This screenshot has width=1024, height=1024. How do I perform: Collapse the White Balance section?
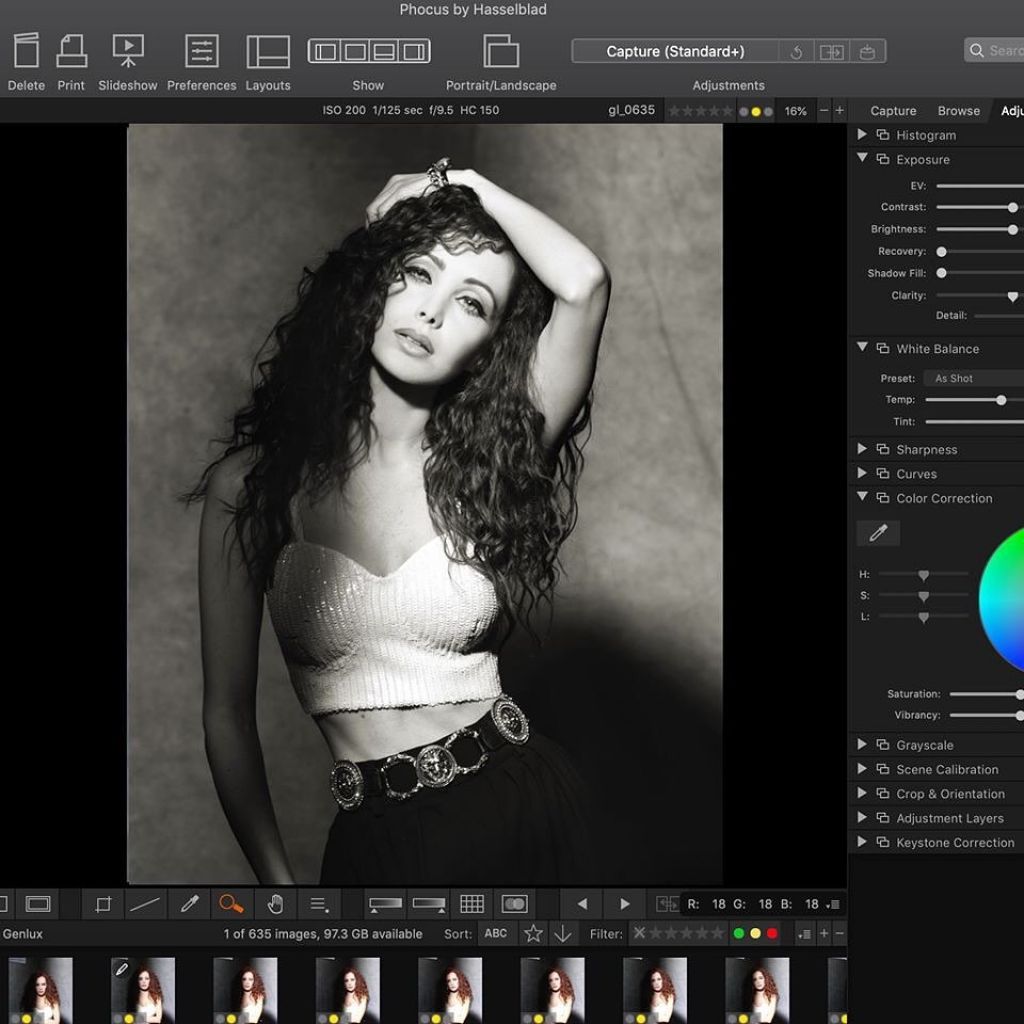click(862, 348)
